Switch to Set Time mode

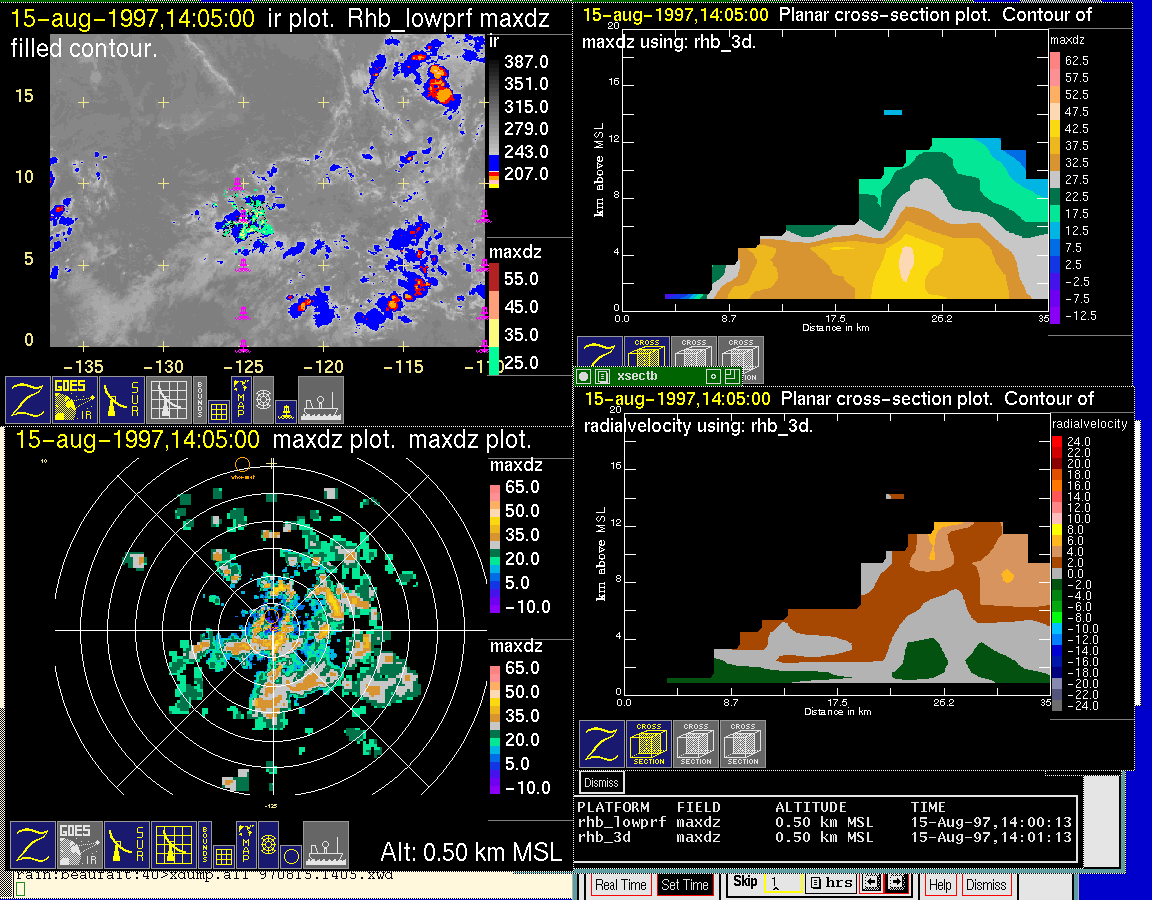684,885
